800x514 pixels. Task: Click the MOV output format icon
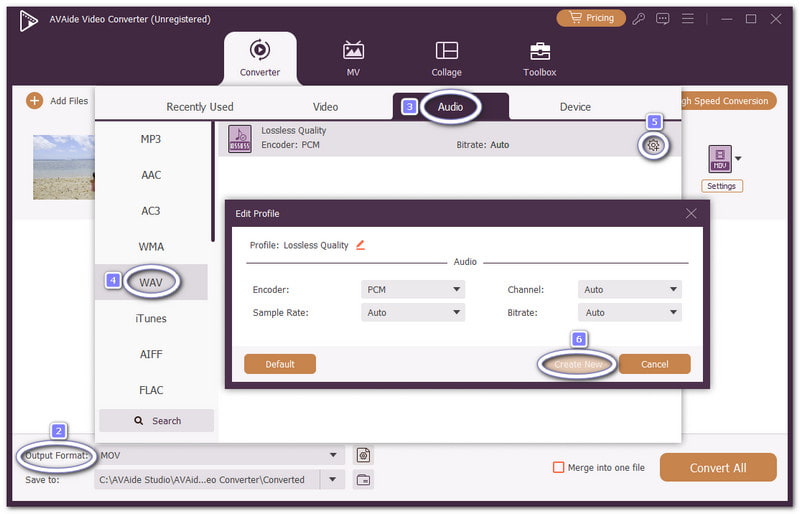click(x=719, y=159)
